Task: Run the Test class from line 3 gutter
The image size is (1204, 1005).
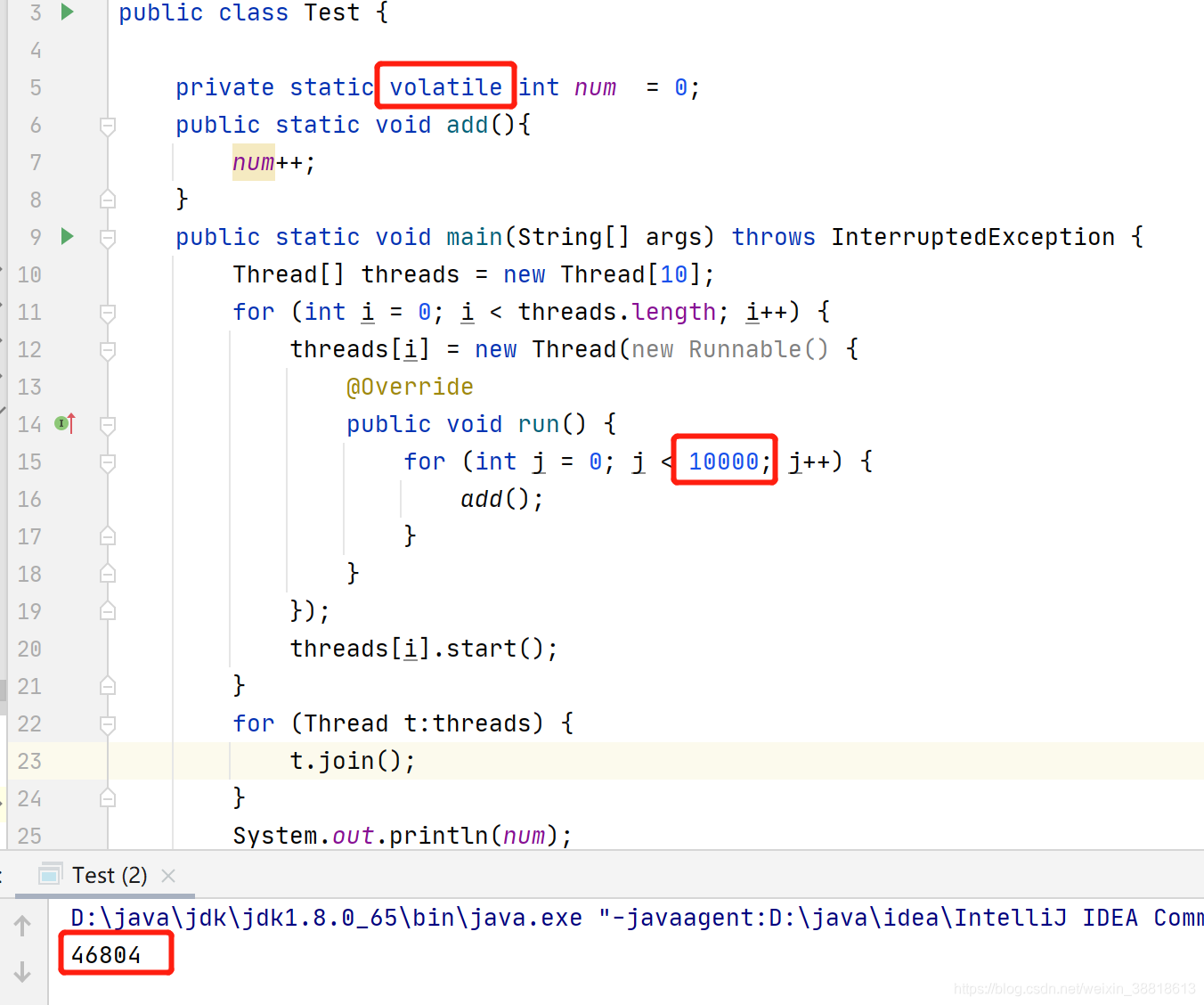Action: pyautogui.click(x=68, y=12)
